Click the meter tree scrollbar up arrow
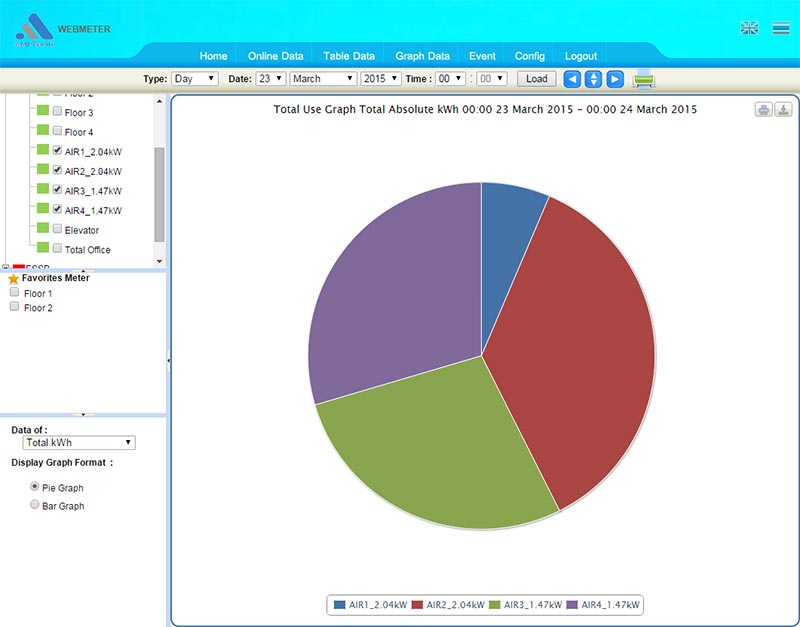 159,101
